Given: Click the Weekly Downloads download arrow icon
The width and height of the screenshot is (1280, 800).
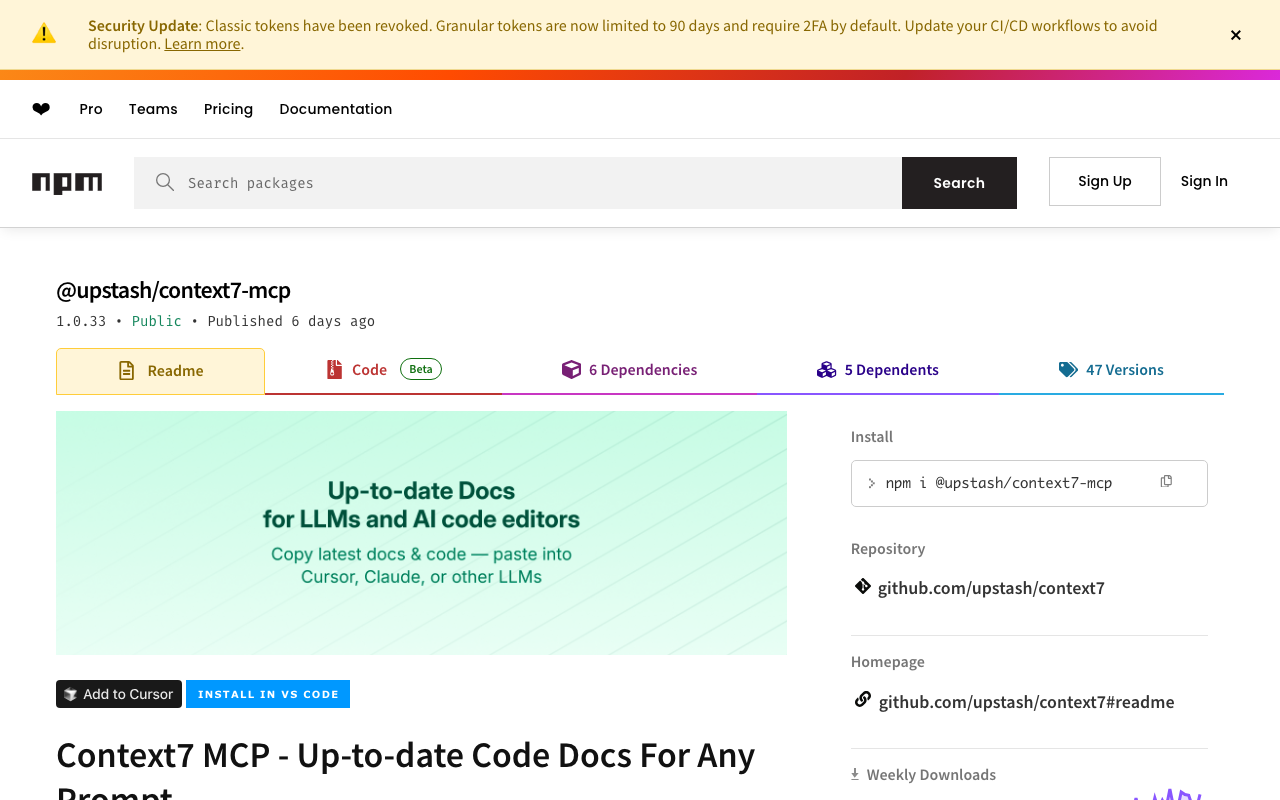Looking at the screenshot, I should click(x=855, y=774).
